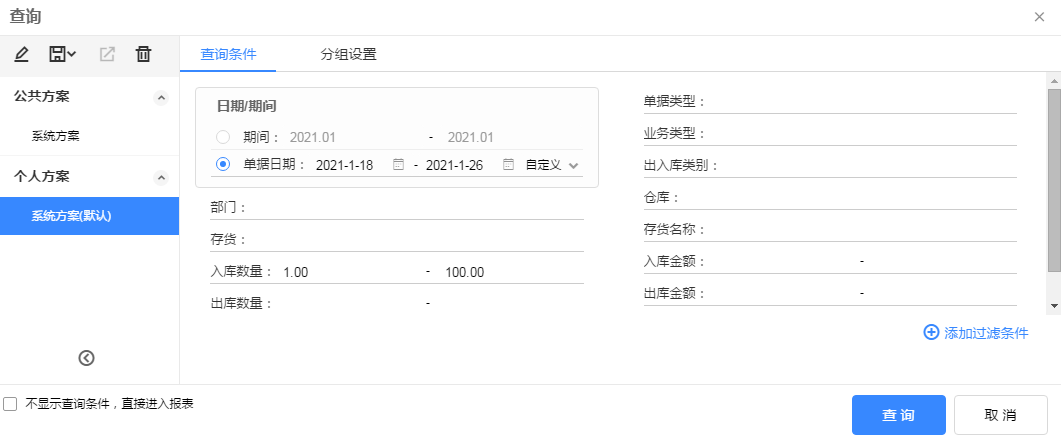Open the save scheme dropdown icon
The height and width of the screenshot is (441, 1061).
[x=62, y=54]
